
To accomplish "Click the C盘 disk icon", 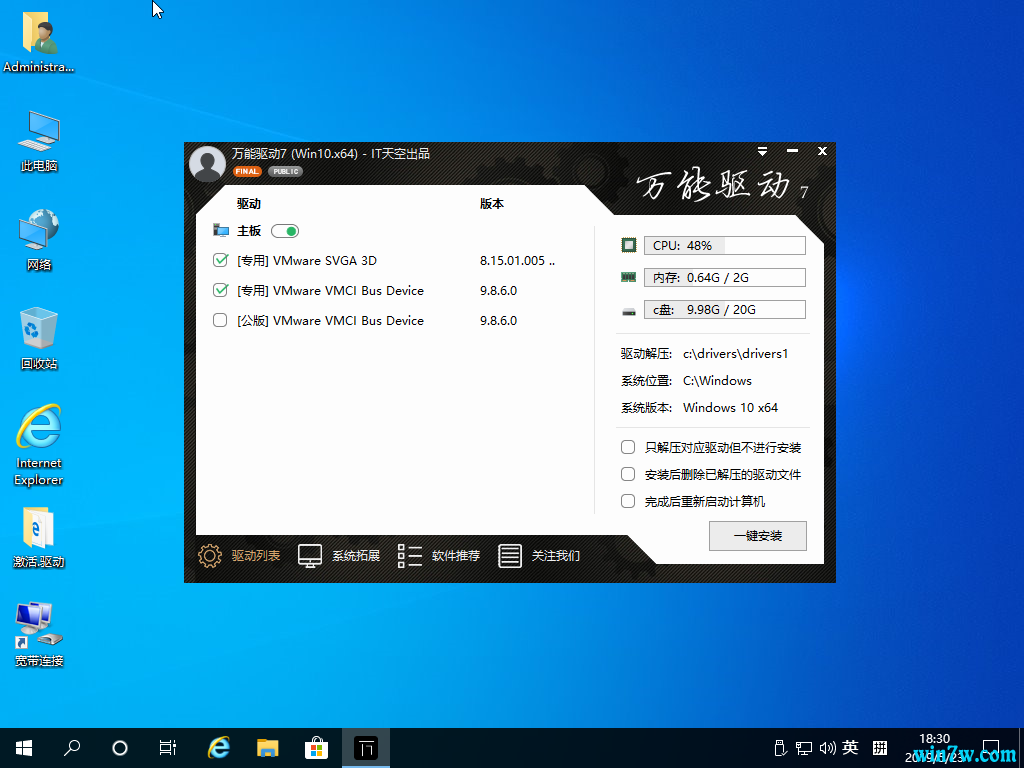I will [x=628, y=312].
